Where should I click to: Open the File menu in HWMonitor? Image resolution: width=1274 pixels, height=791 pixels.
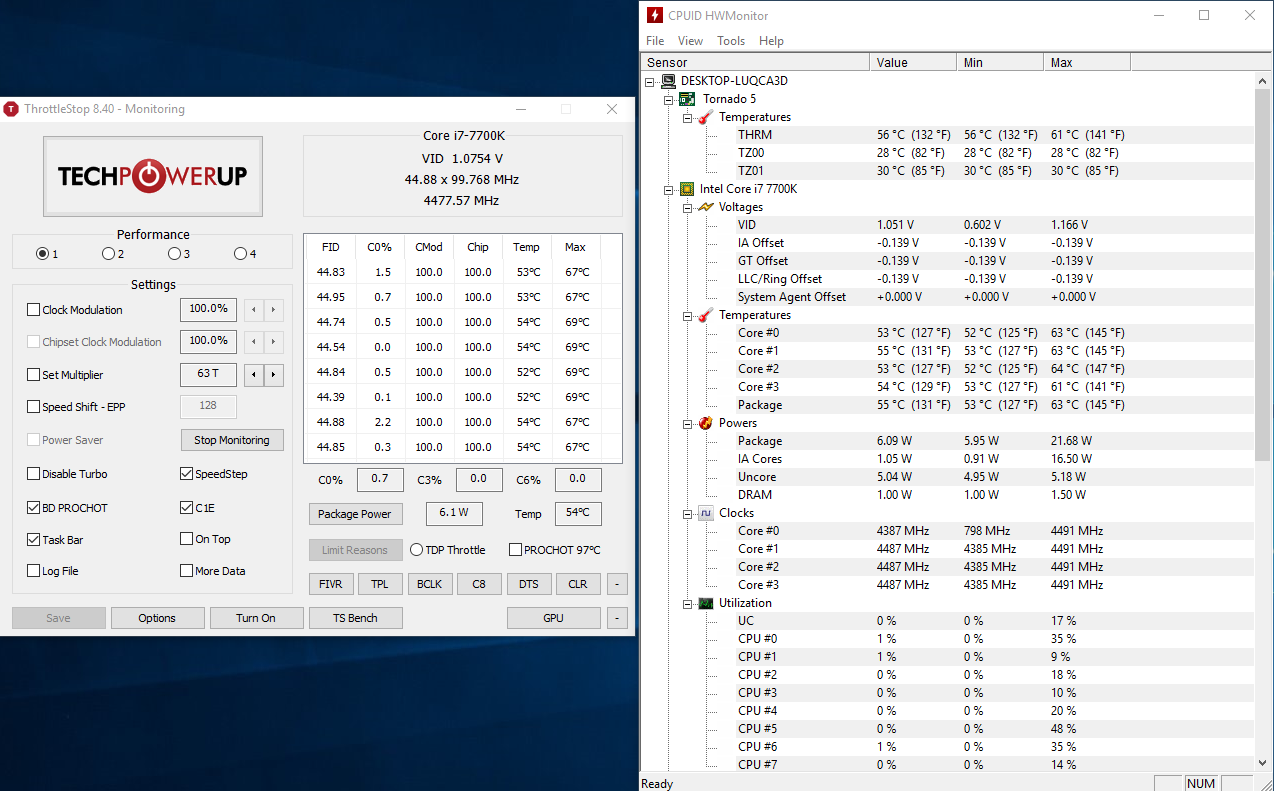point(655,41)
